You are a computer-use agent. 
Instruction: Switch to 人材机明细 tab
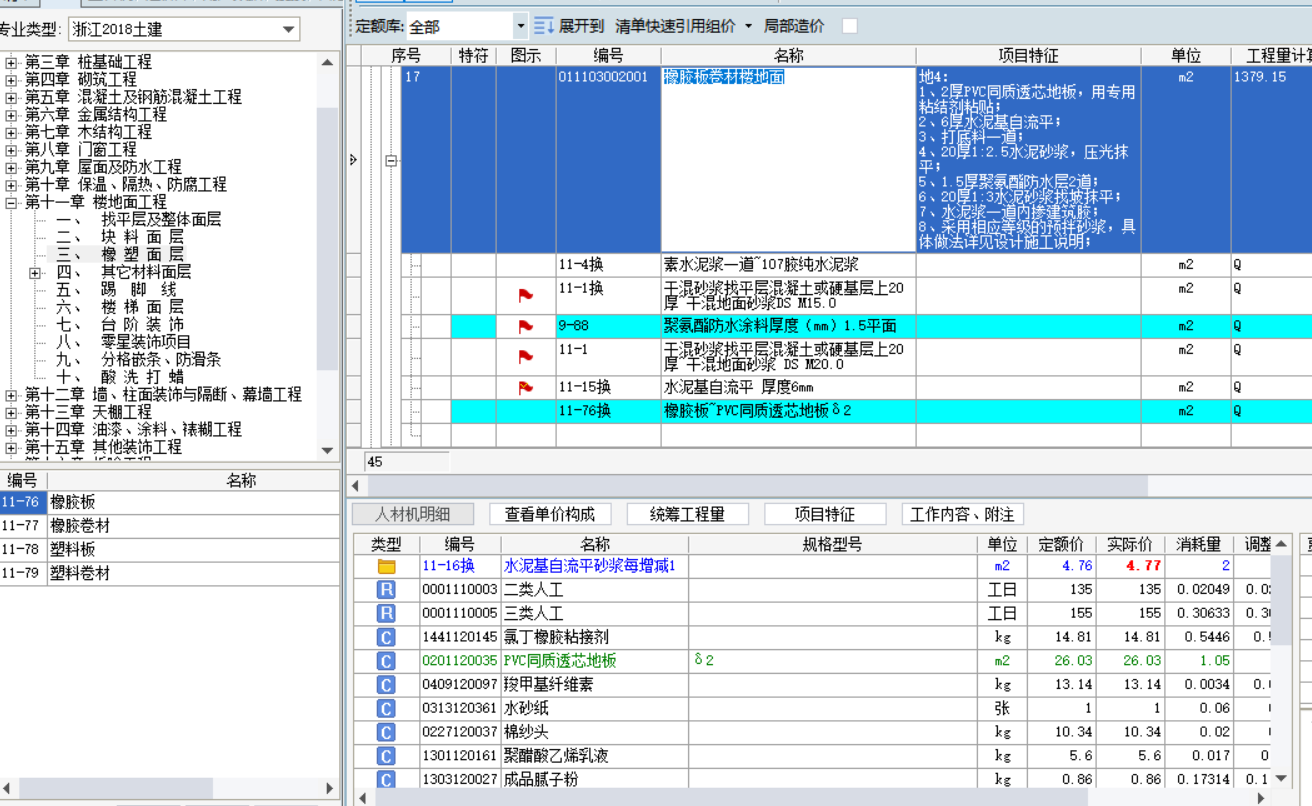[413, 514]
